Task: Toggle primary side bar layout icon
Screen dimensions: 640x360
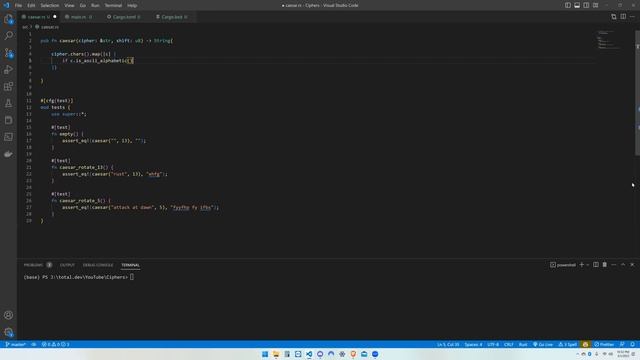Action: 568,5
